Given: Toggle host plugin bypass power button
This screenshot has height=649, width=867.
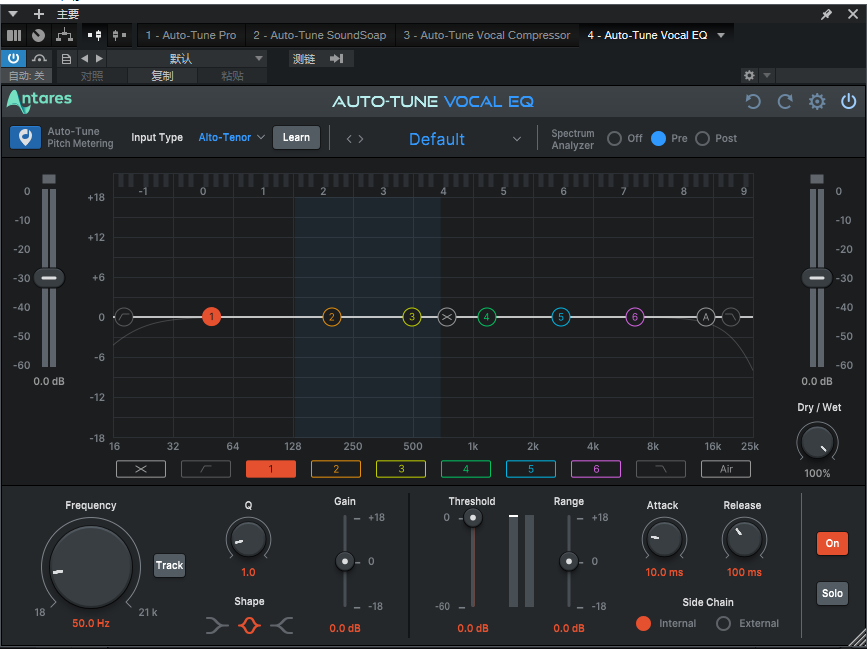Looking at the screenshot, I should (13, 58).
